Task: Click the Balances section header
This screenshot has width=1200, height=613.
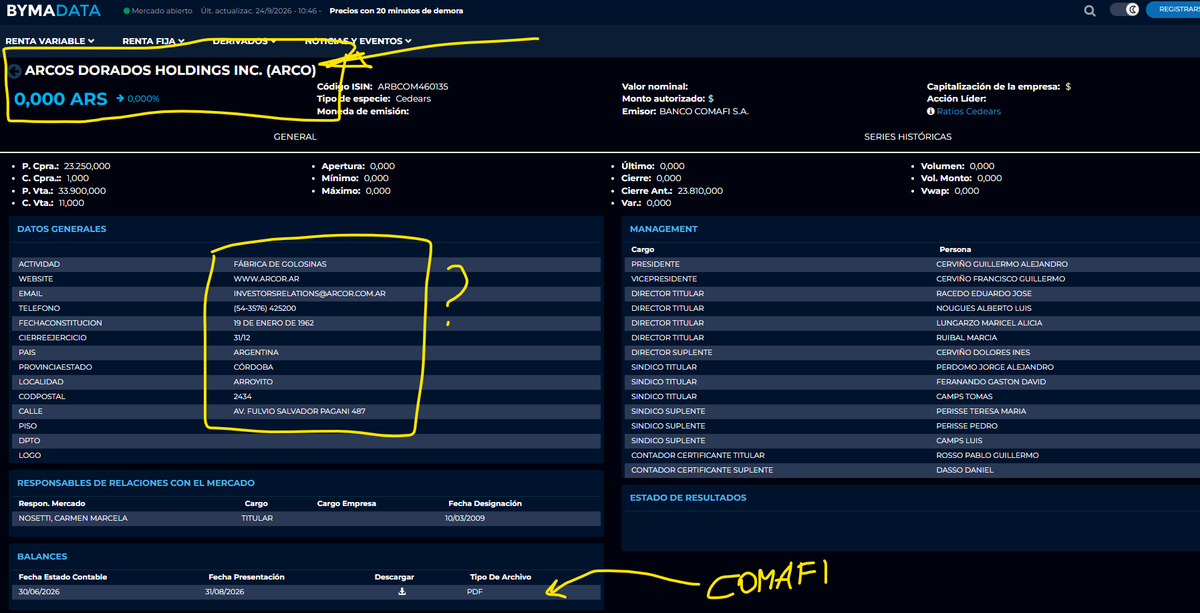Action: pos(42,556)
